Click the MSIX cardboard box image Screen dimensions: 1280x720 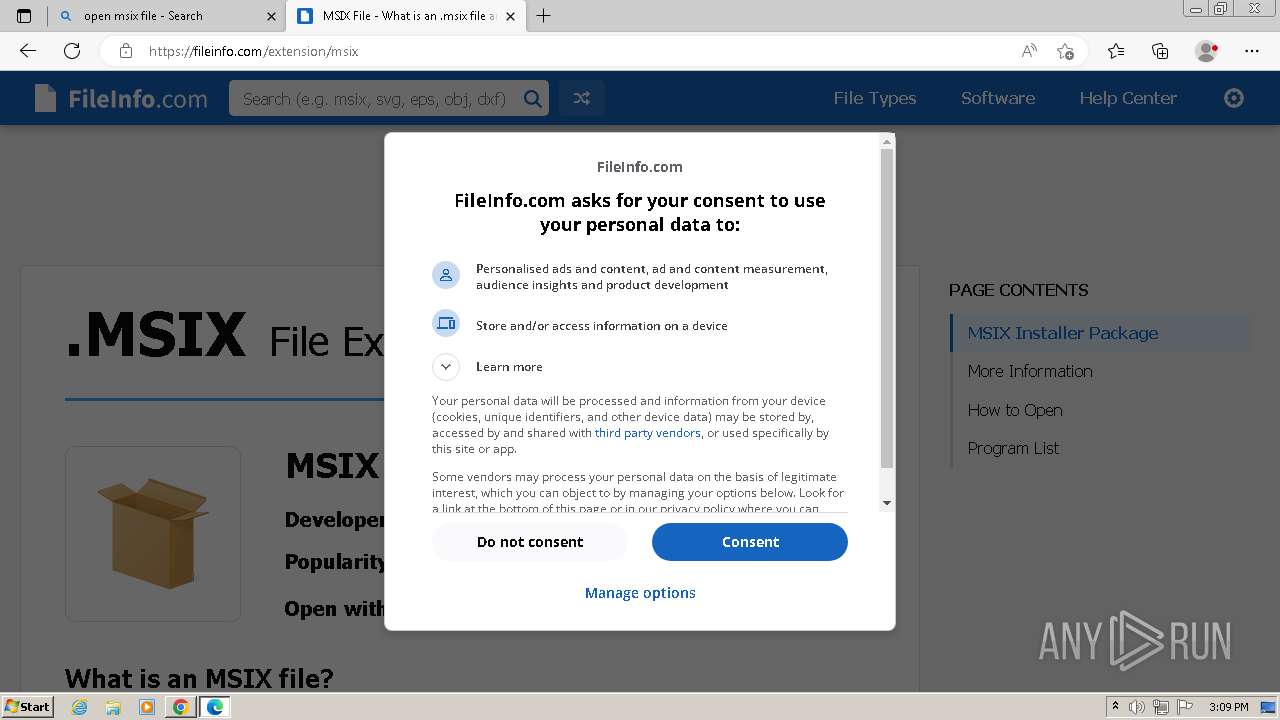[153, 533]
